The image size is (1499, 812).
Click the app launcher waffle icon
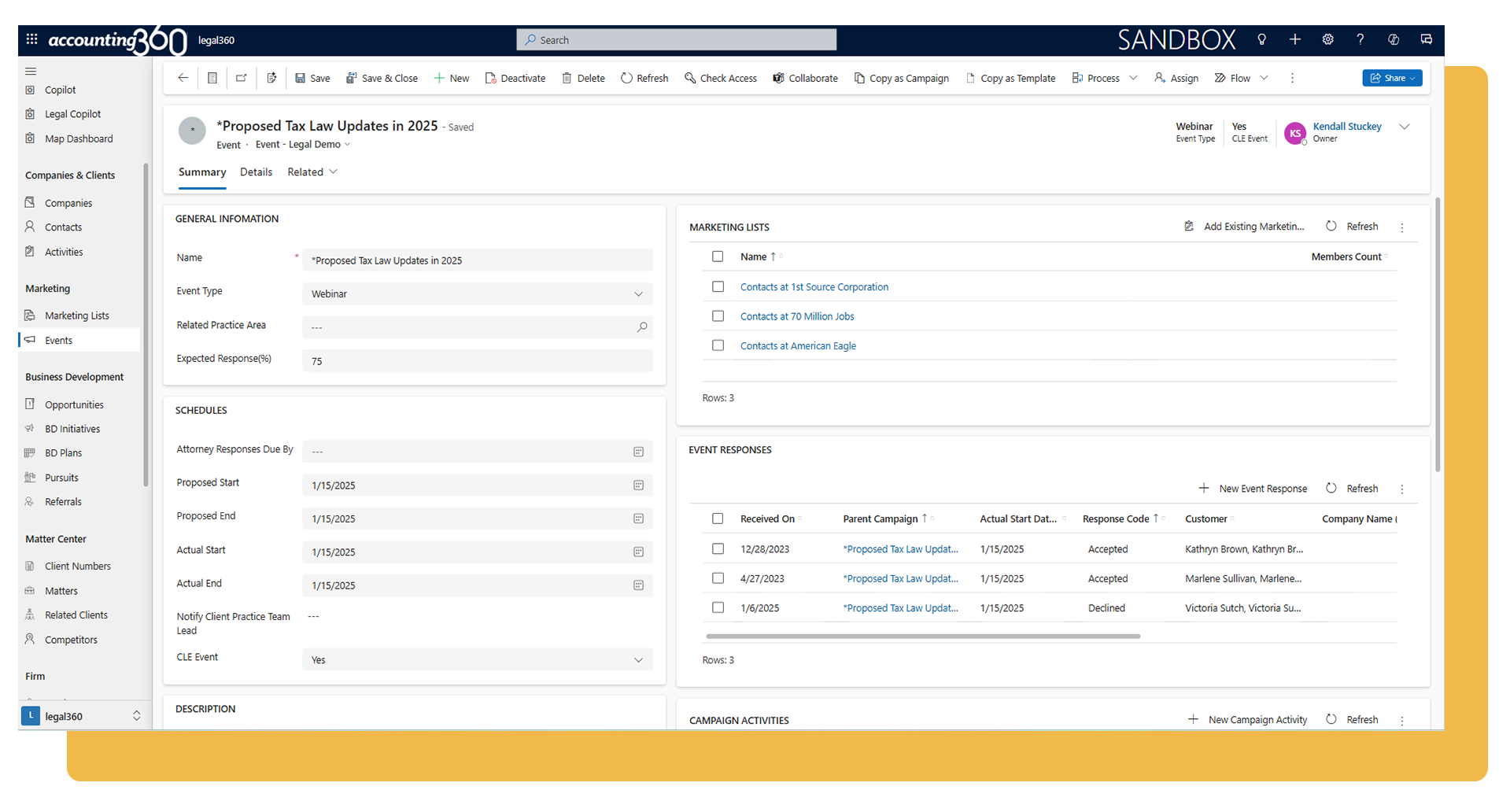point(31,39)
